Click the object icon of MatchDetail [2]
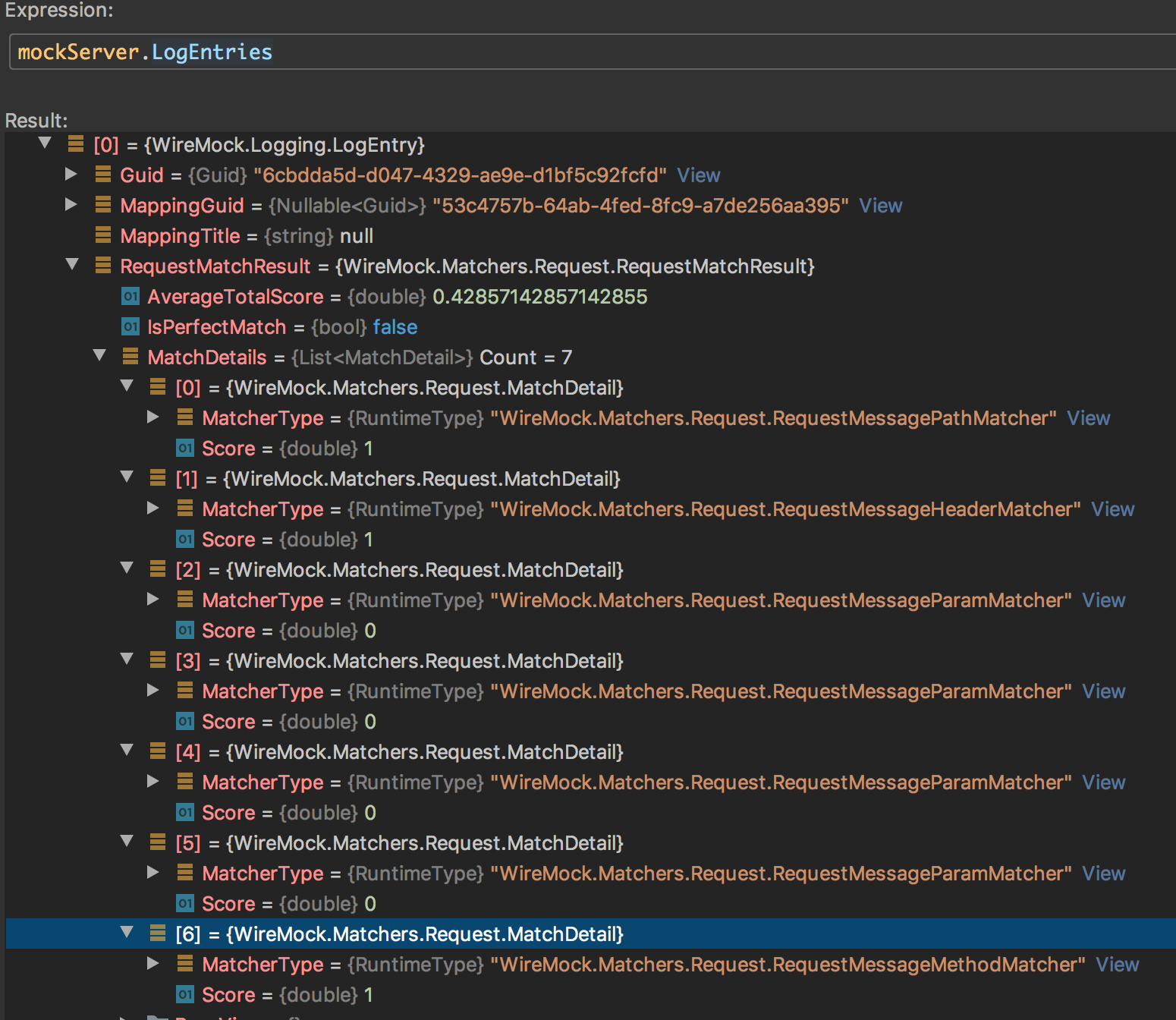Viewport: 1176px width, 1020px height. 158,569
